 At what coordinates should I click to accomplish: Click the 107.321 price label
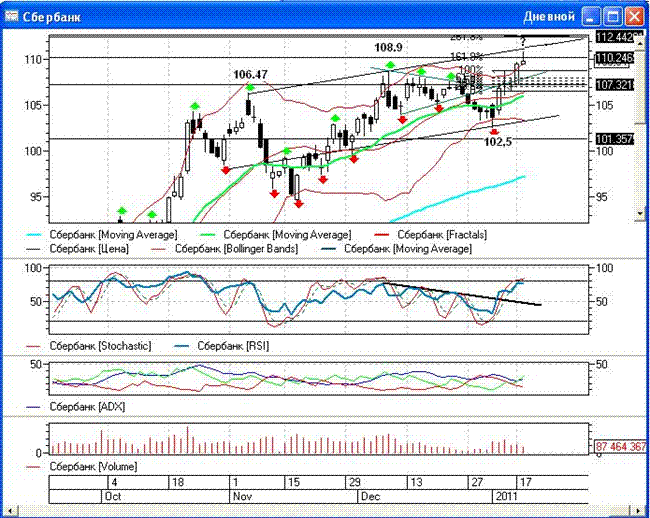pyautogui.click(x=615, y=85)
